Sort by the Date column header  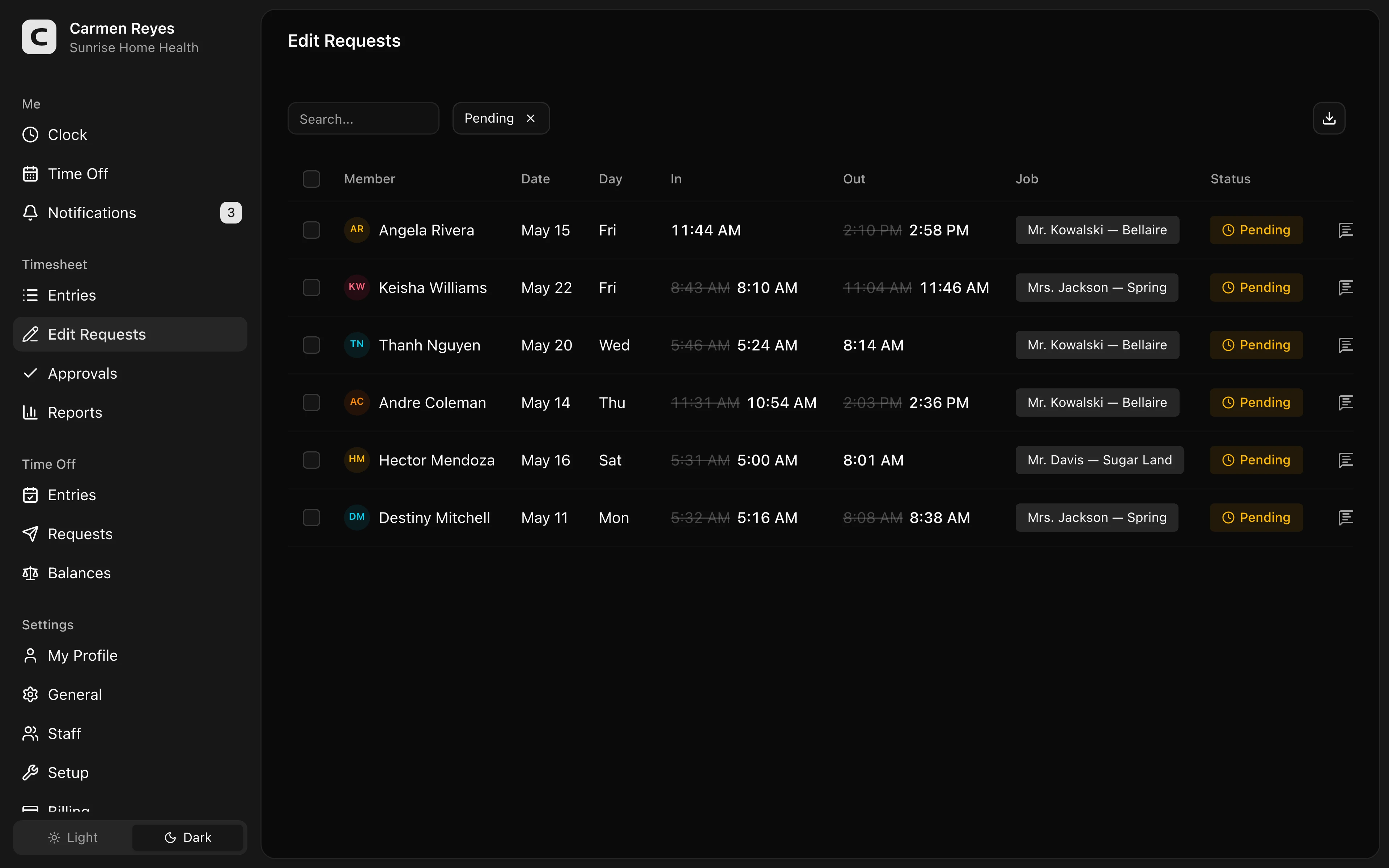click(x=535, y=179)
